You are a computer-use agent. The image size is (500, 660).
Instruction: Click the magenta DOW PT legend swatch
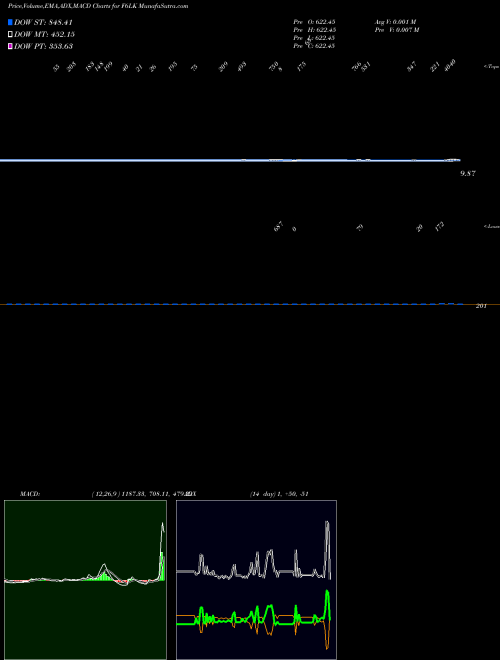click(10, 46)
